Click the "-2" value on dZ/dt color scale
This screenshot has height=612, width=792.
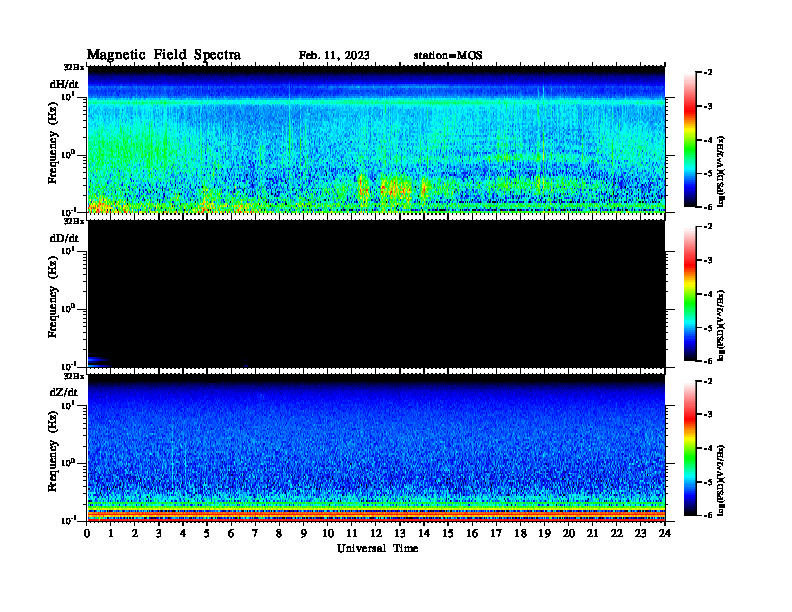(708, 381)
